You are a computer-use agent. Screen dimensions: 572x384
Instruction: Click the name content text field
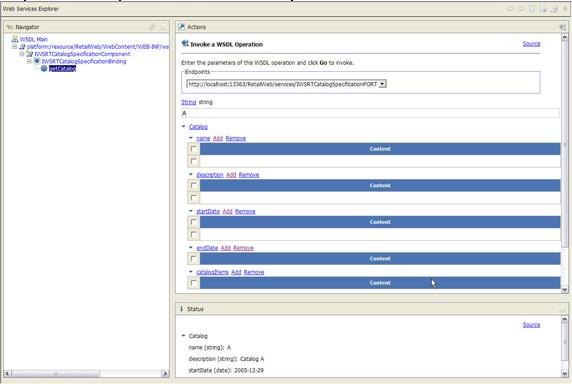coord(380,161)
